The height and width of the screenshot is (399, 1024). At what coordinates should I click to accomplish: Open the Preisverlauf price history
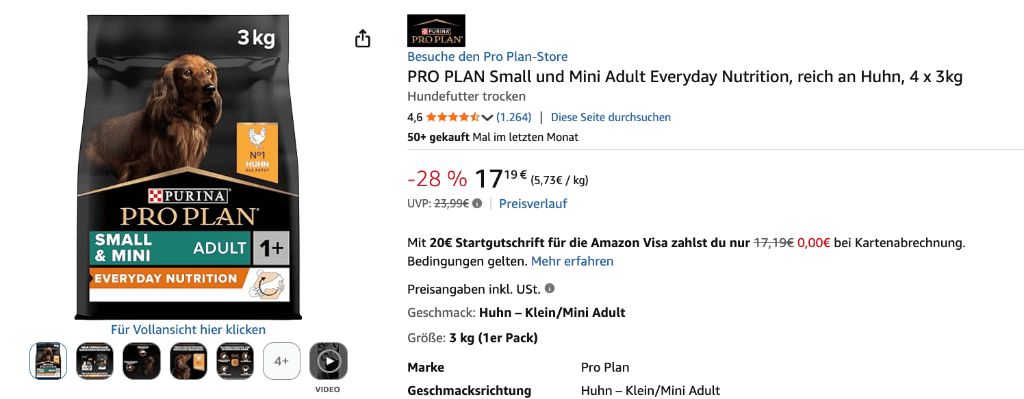pyautogui.click(x=533, y=204)
